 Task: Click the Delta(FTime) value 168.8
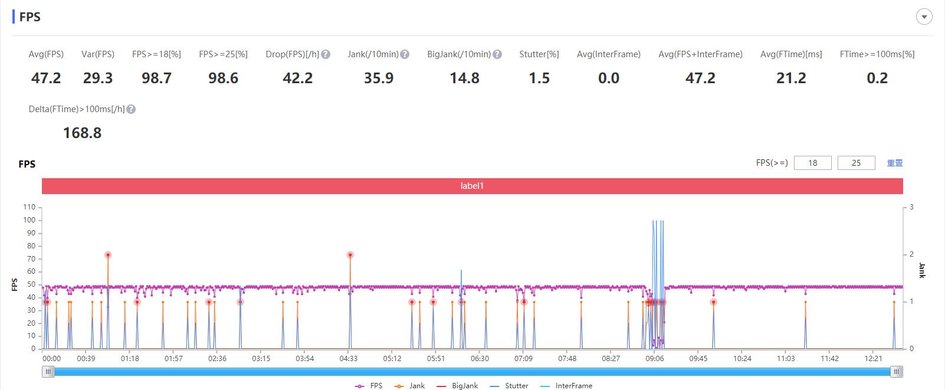point(82,133)
